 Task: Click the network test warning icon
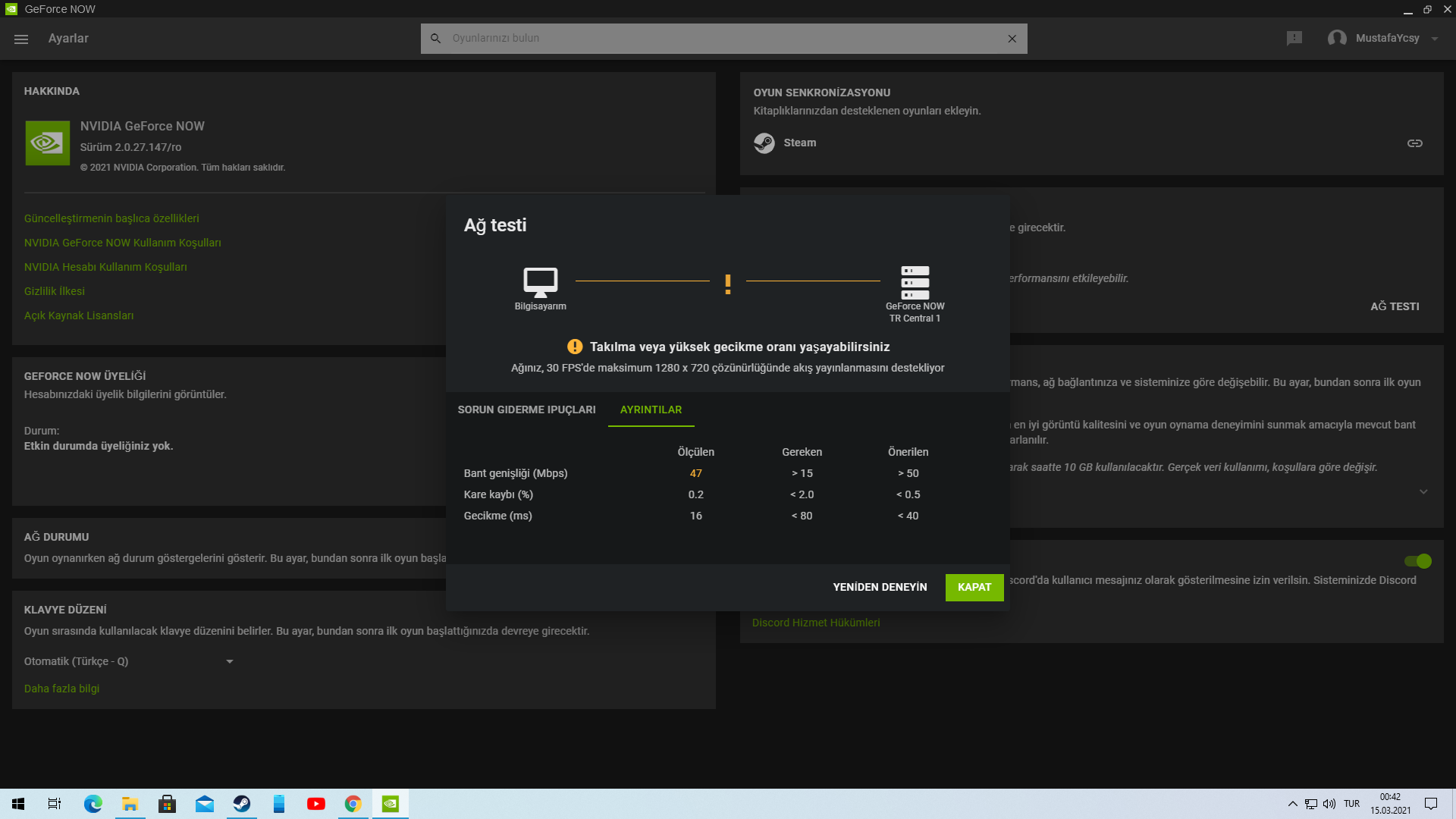pos(727,284)
